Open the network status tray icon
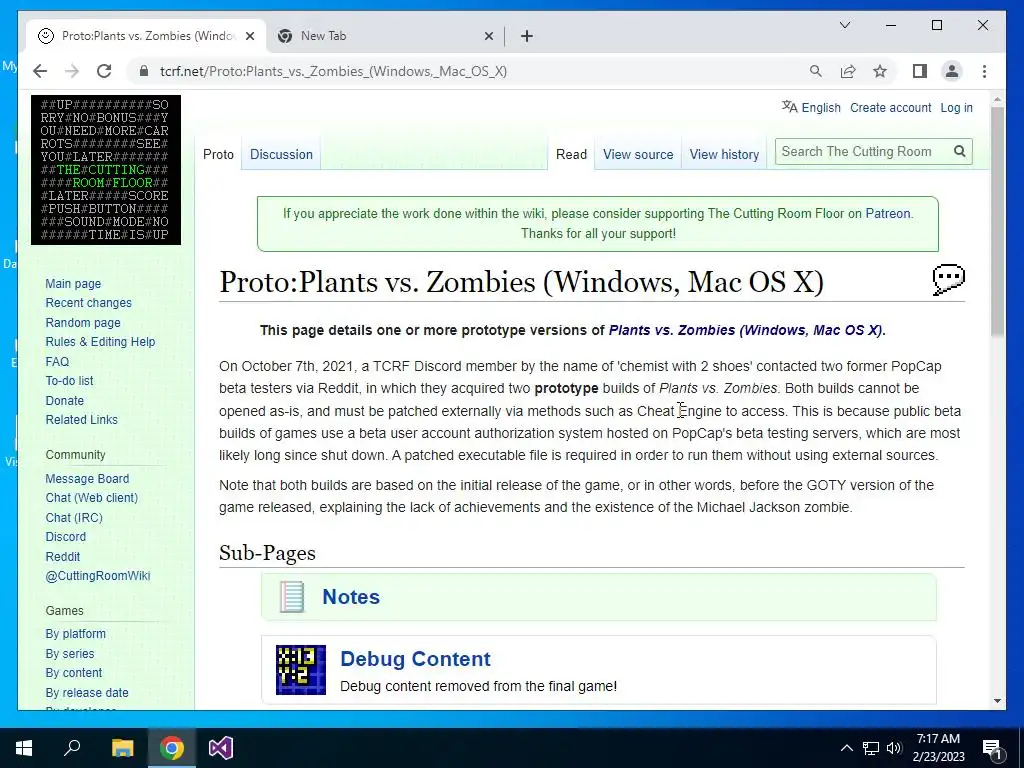Screen dimensions: 1024x768 tap(871, 748)
